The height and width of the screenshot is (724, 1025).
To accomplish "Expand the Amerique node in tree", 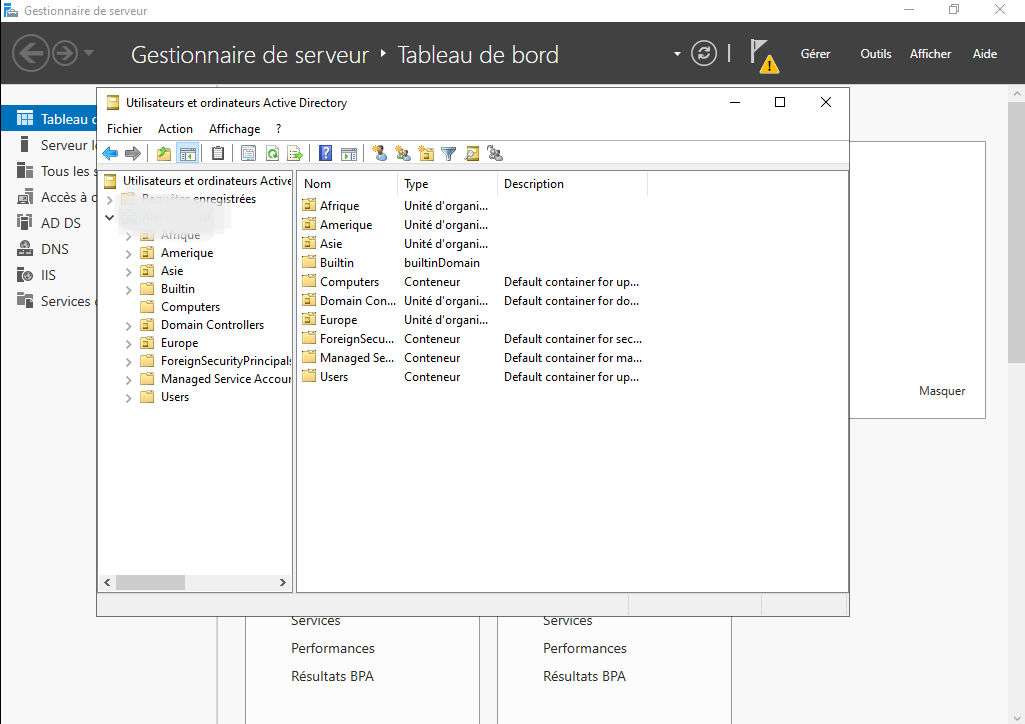I will pyautogui.click(x=128, y=254).
